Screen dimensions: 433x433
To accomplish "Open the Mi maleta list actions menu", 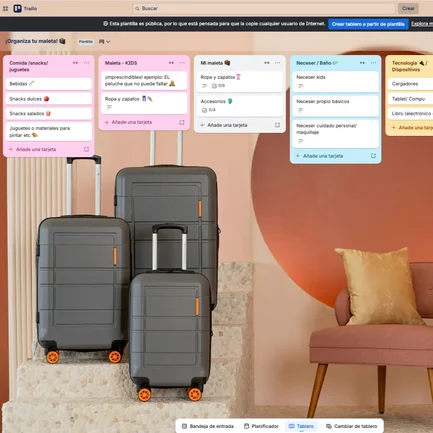I will tap(278, 63).
